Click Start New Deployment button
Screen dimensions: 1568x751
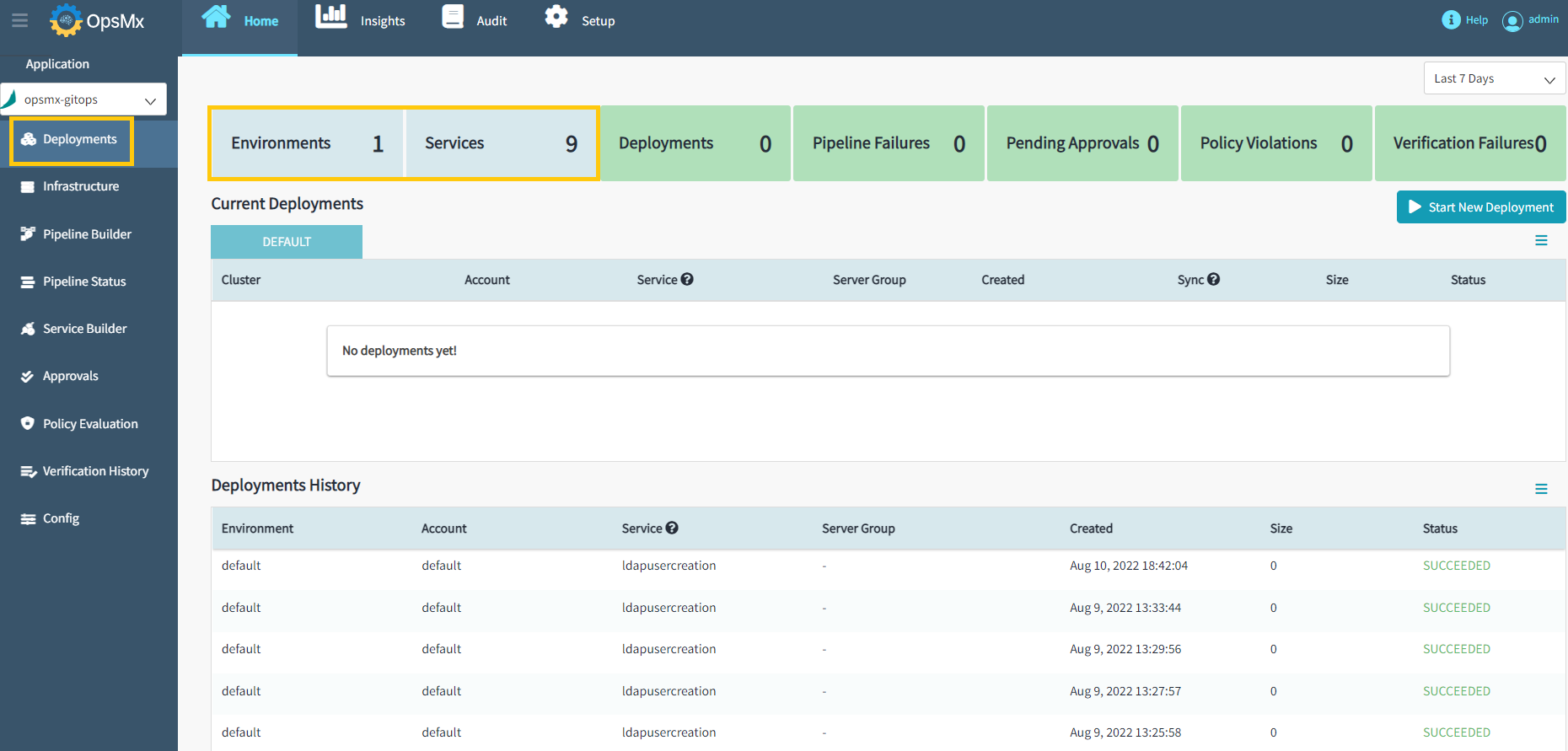(1480, 207)
